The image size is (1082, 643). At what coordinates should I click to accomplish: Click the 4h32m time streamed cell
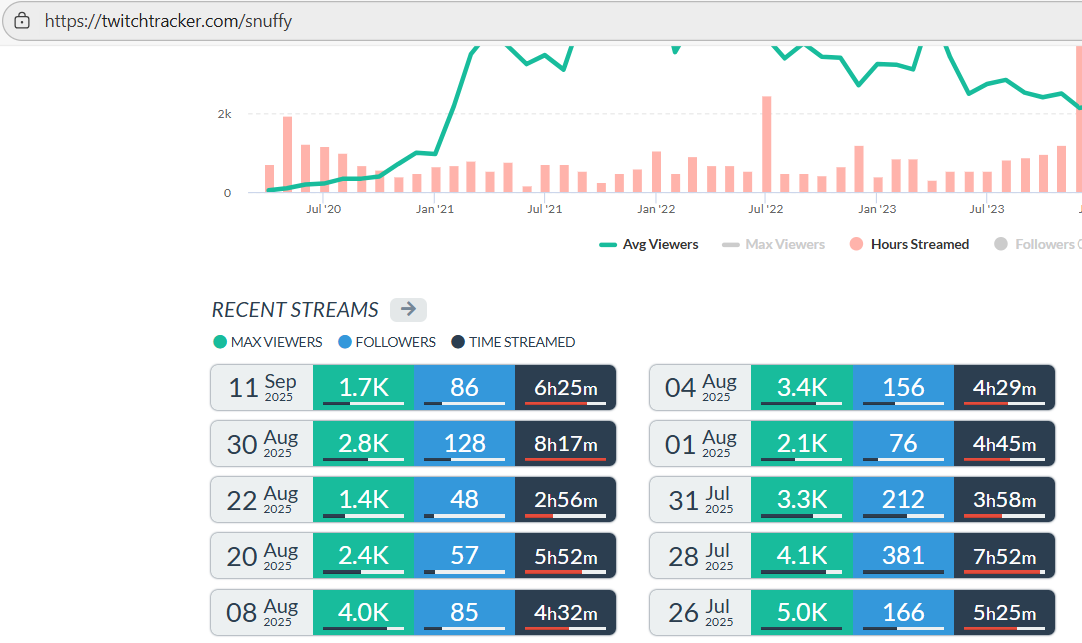[x=565, y=612]
